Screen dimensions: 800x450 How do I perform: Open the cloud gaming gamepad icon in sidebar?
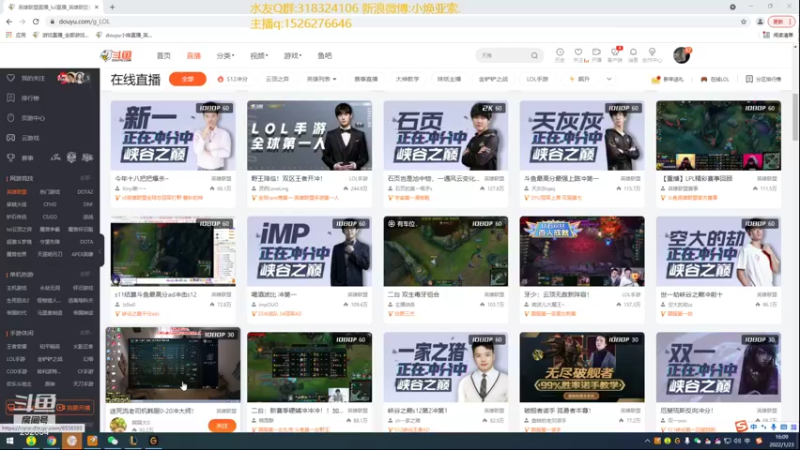tap(11, 138)
